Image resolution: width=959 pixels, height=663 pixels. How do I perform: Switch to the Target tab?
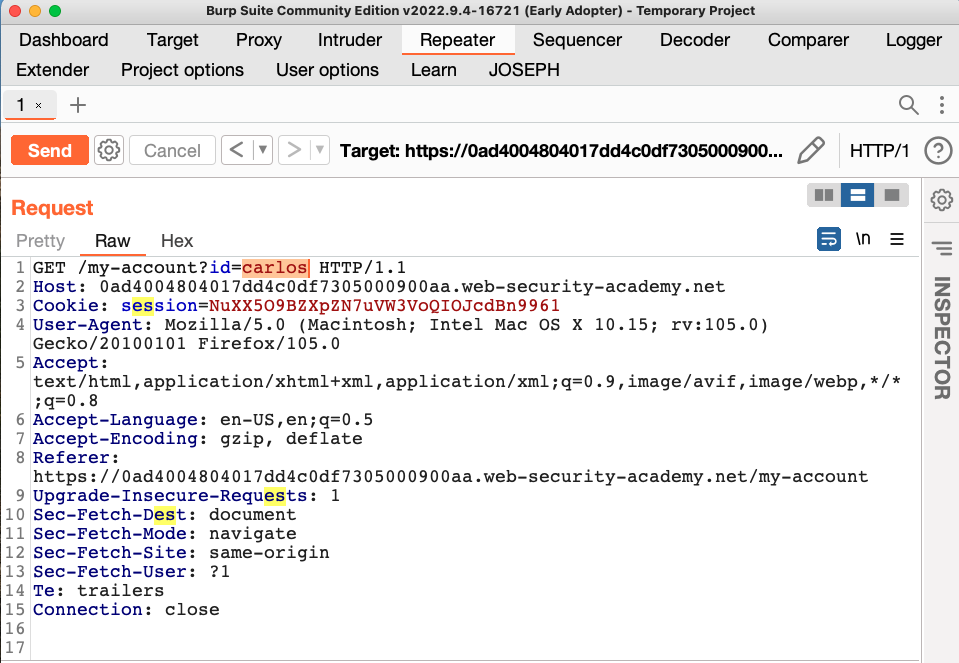point(172,40)
